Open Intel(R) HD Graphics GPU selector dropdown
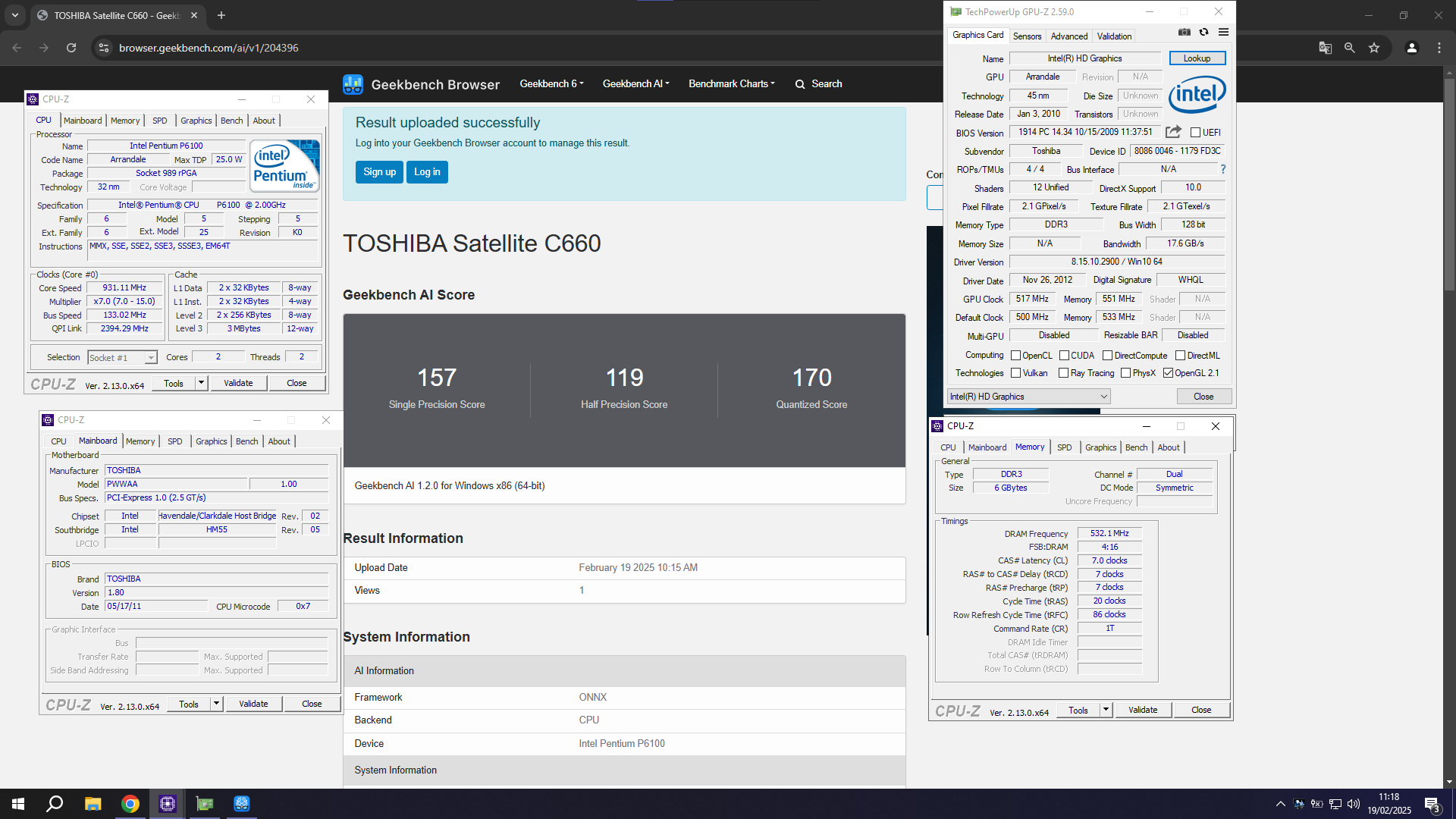 1029,397
